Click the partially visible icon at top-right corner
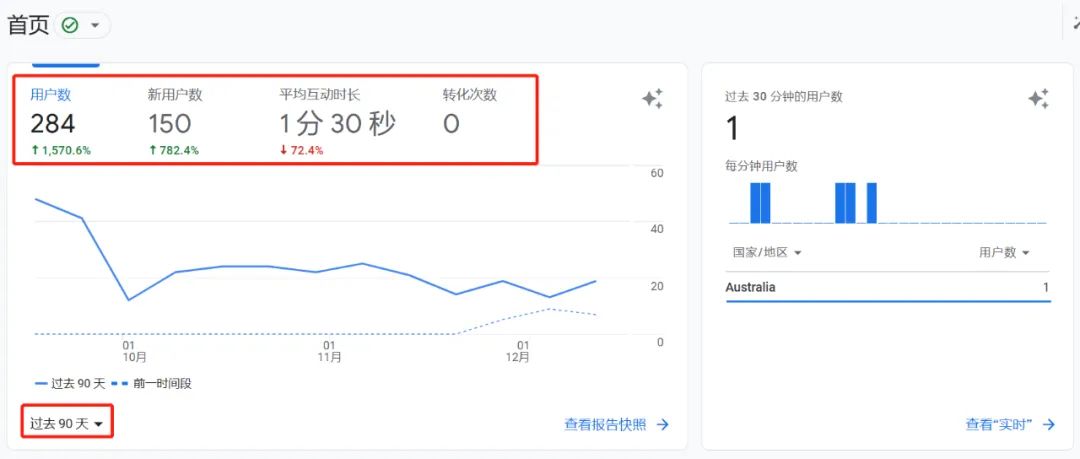Viewport: 1080px width, 459px height. pyautogui.click(x=1075, y=24)
